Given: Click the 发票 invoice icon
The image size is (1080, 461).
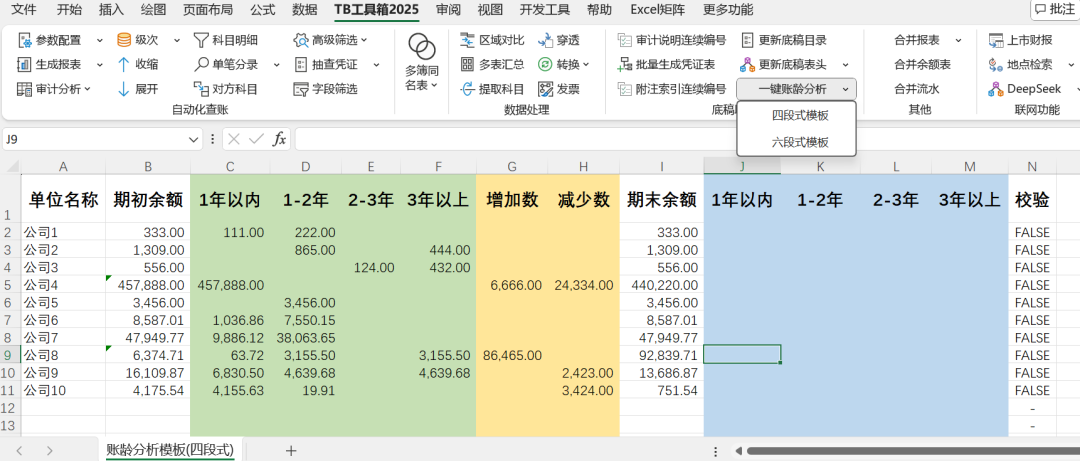Looking at the screenshot, I should [546, 89].
